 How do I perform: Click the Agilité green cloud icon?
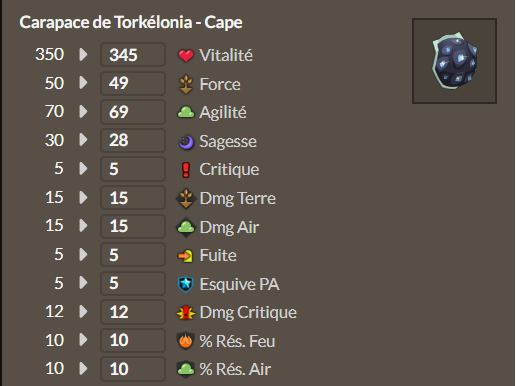click(186, 112)
